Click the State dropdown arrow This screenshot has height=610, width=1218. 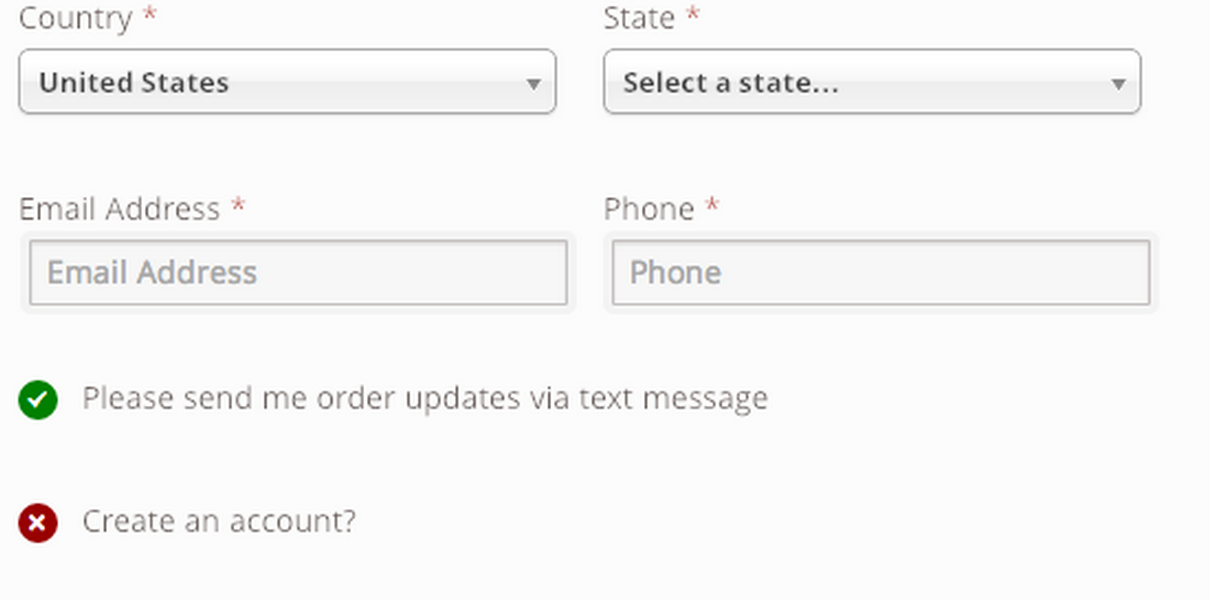[1119, 84]
